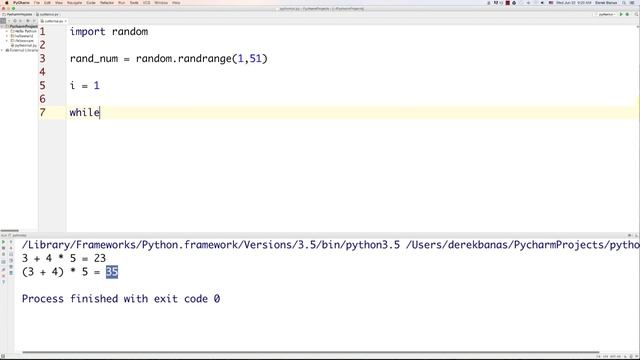Image resolution: width=640 pixels, height=360 pixels.
Task: Click the 'i = 1' code line
Action: (x=84, y=85)
